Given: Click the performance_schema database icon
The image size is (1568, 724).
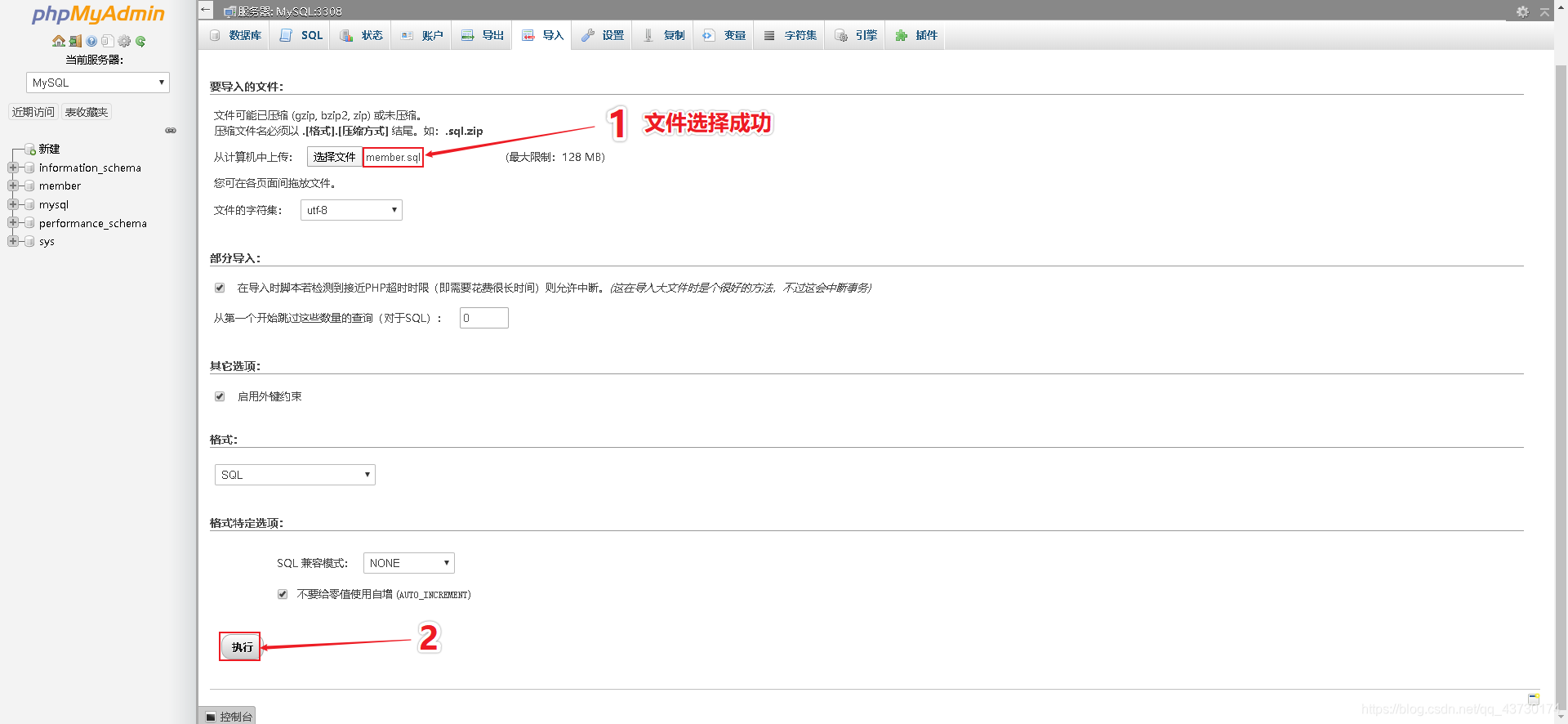Looking at the screenshot, I should coord(29,223).
